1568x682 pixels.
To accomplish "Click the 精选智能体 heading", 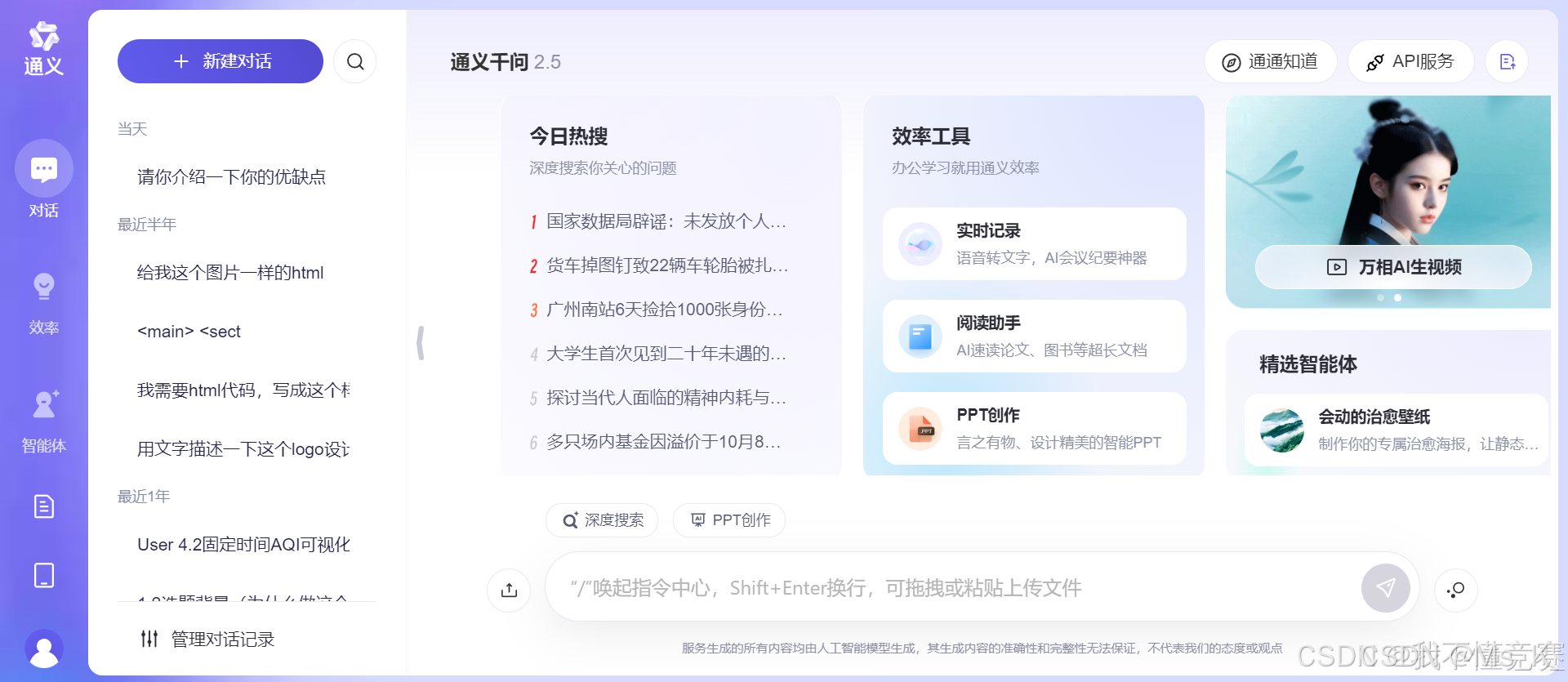I will click(1308, 364).
